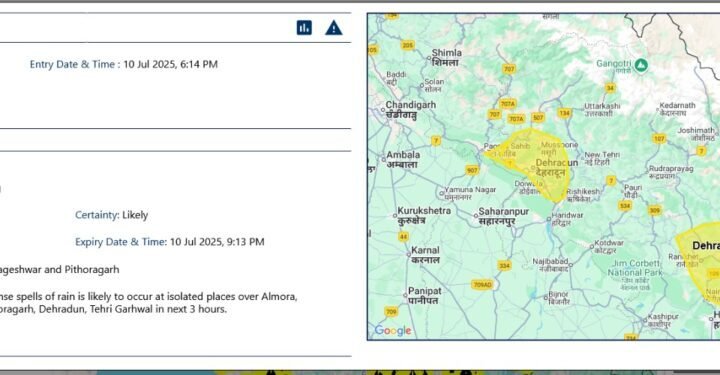
Task: Click route 334 shield south of Saharanpur
Action: click(504, 266)
